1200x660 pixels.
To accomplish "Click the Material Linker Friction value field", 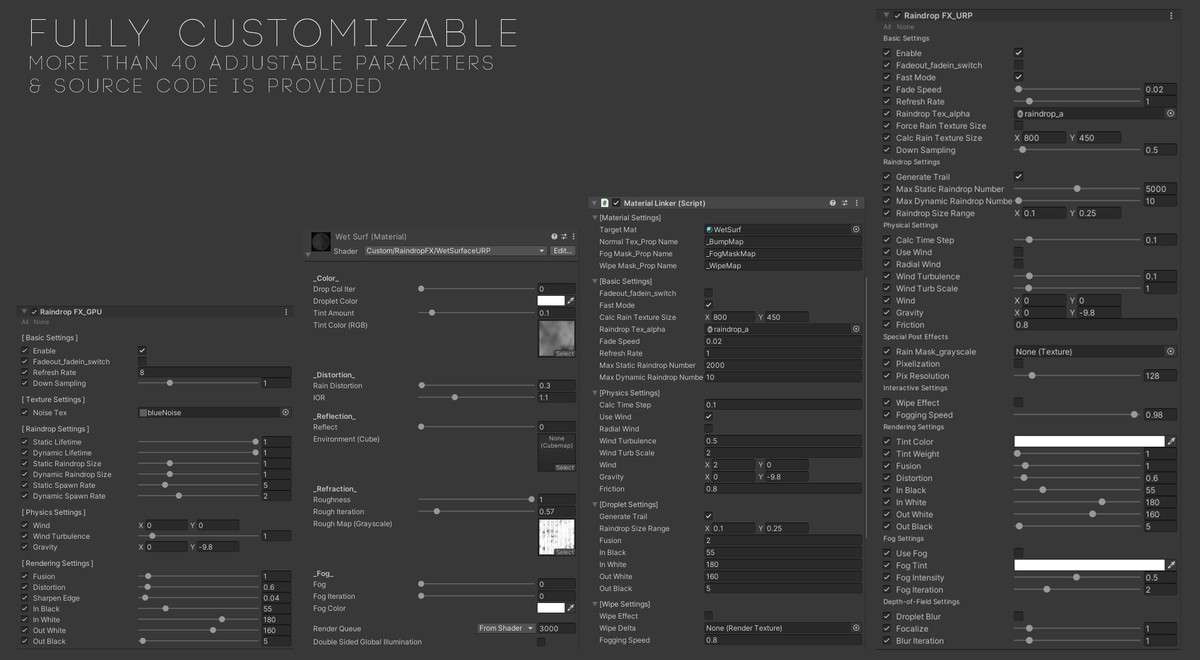I will pos(783,489).
